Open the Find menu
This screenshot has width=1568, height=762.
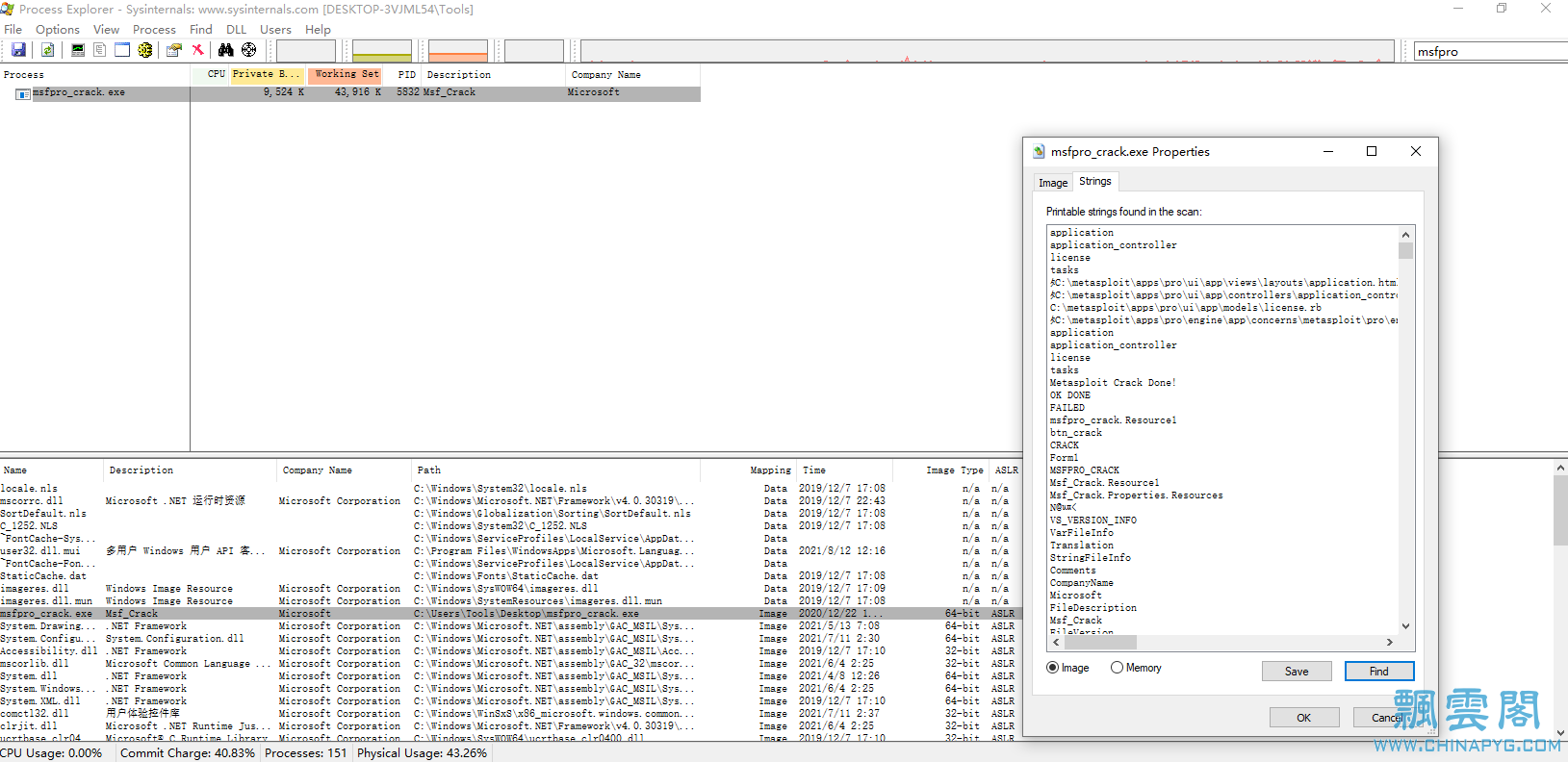coord(201,30)
